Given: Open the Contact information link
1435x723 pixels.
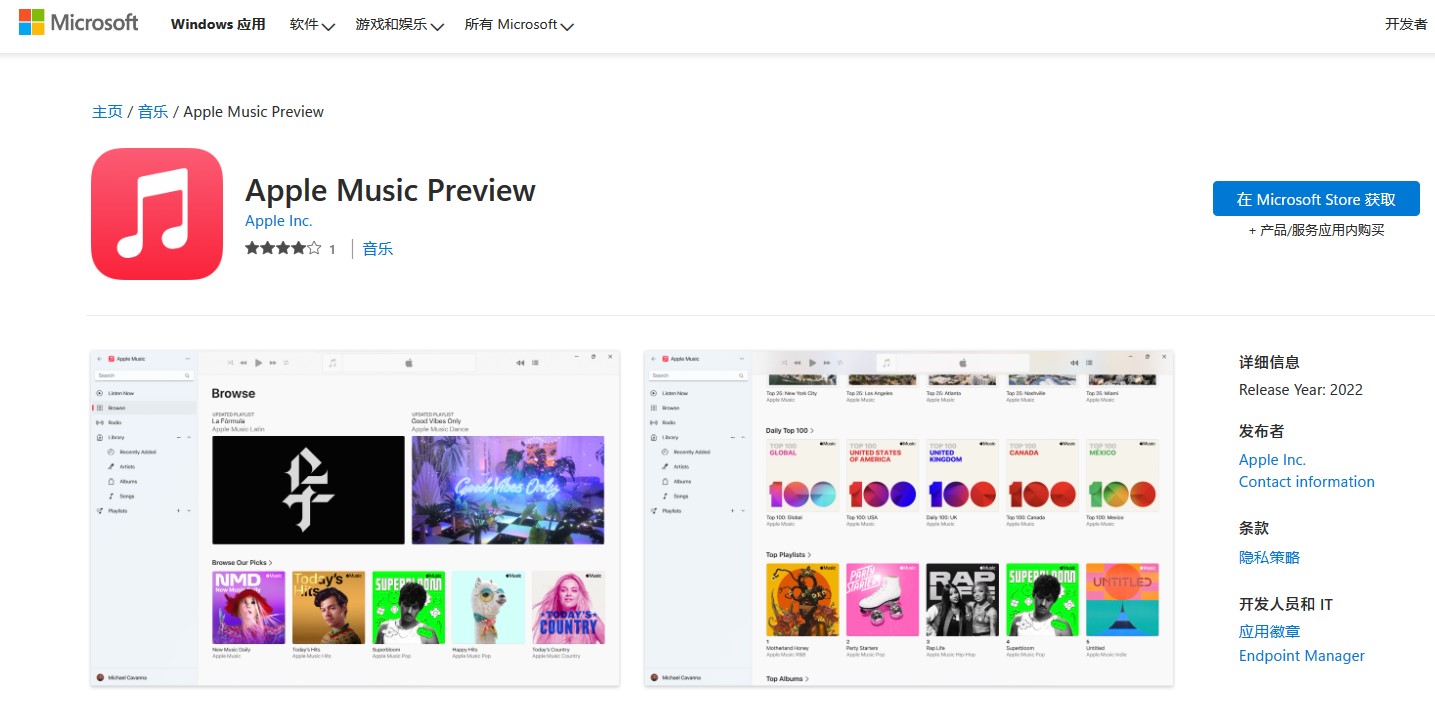Looking at the screenshot, I should tap(1306, 482).
